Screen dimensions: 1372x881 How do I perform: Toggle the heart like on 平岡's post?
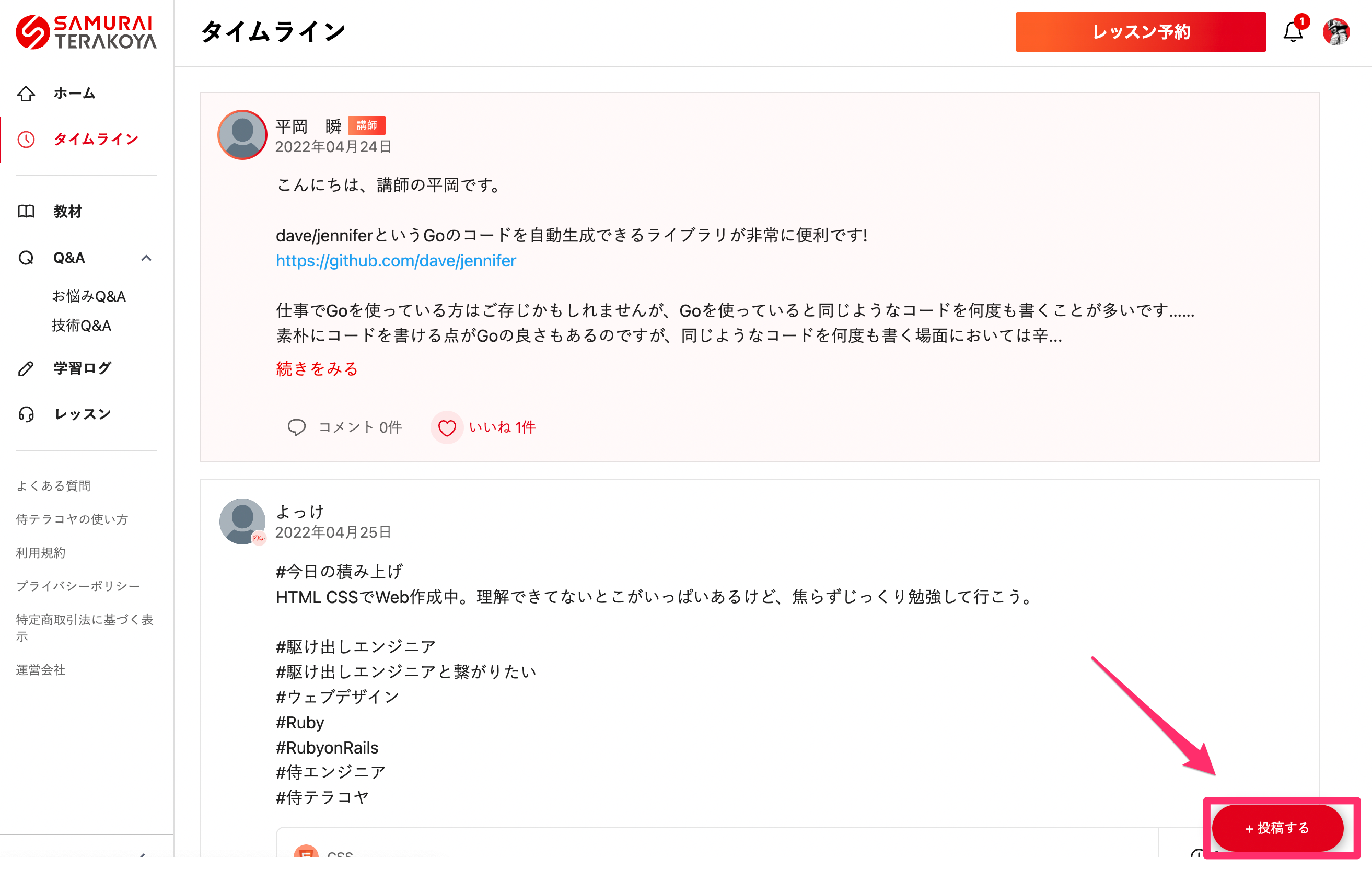[447, 427]
